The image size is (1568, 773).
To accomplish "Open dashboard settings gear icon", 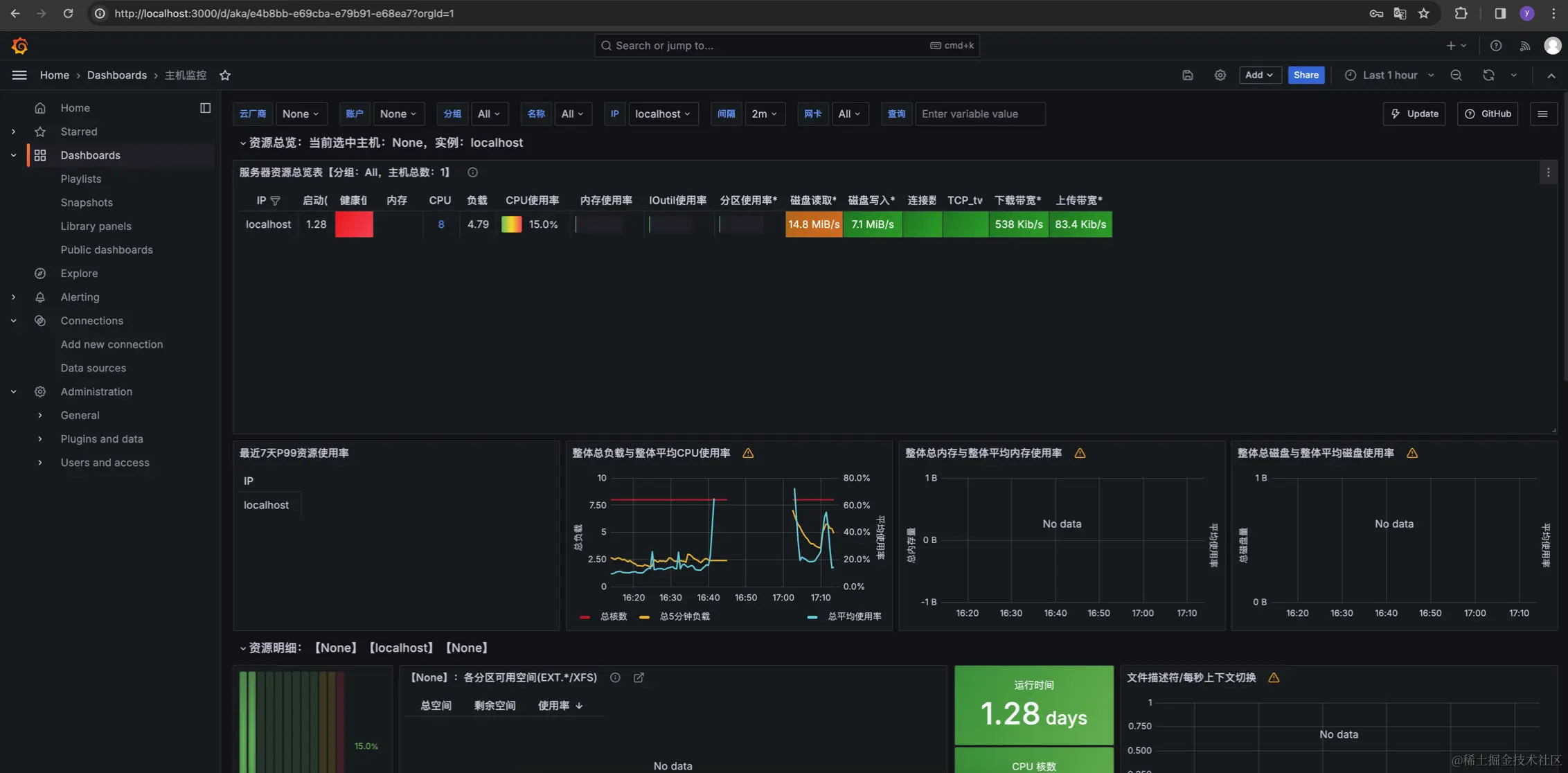I will pyautogui.click(x=1220, y=75).
